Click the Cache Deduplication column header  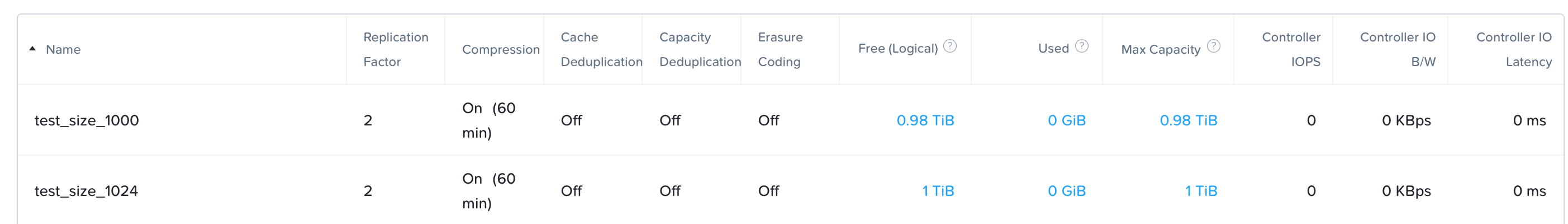(x=601, y=49)
